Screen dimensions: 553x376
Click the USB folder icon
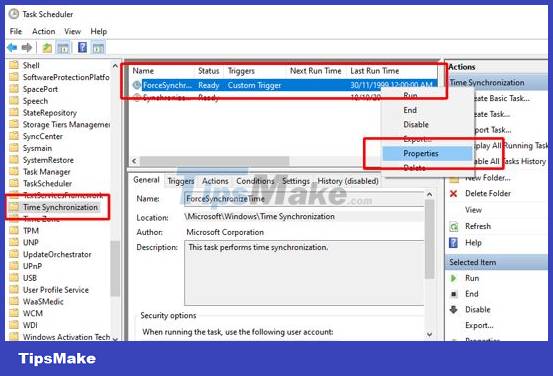tap(14, 278)
